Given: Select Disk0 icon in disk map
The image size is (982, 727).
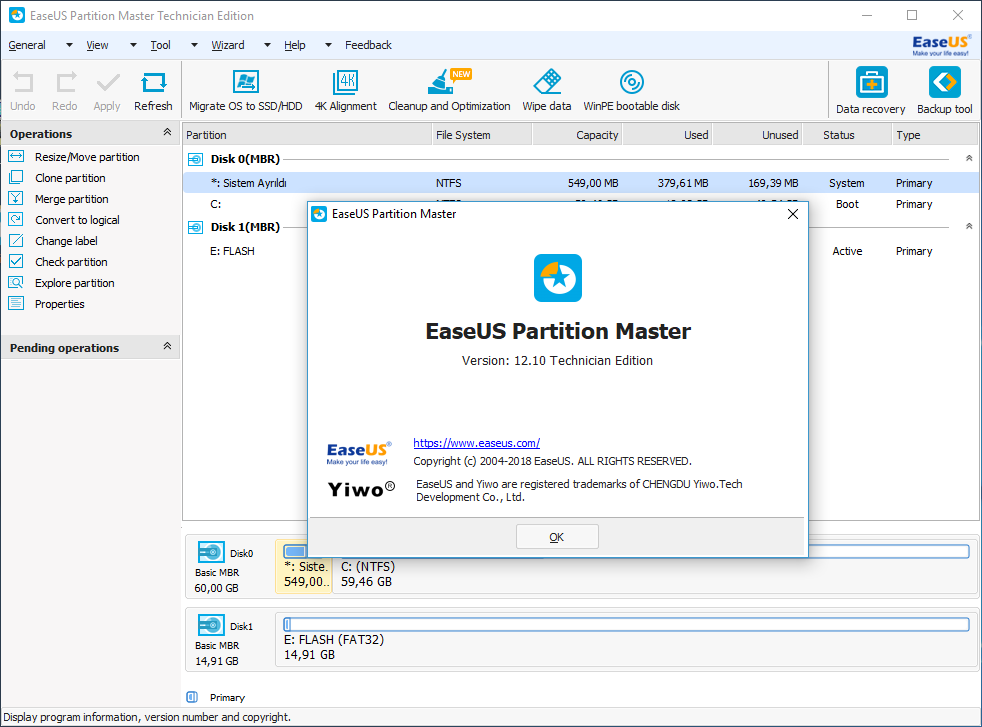Looking at the screenshot, I should tap(211, 553).
